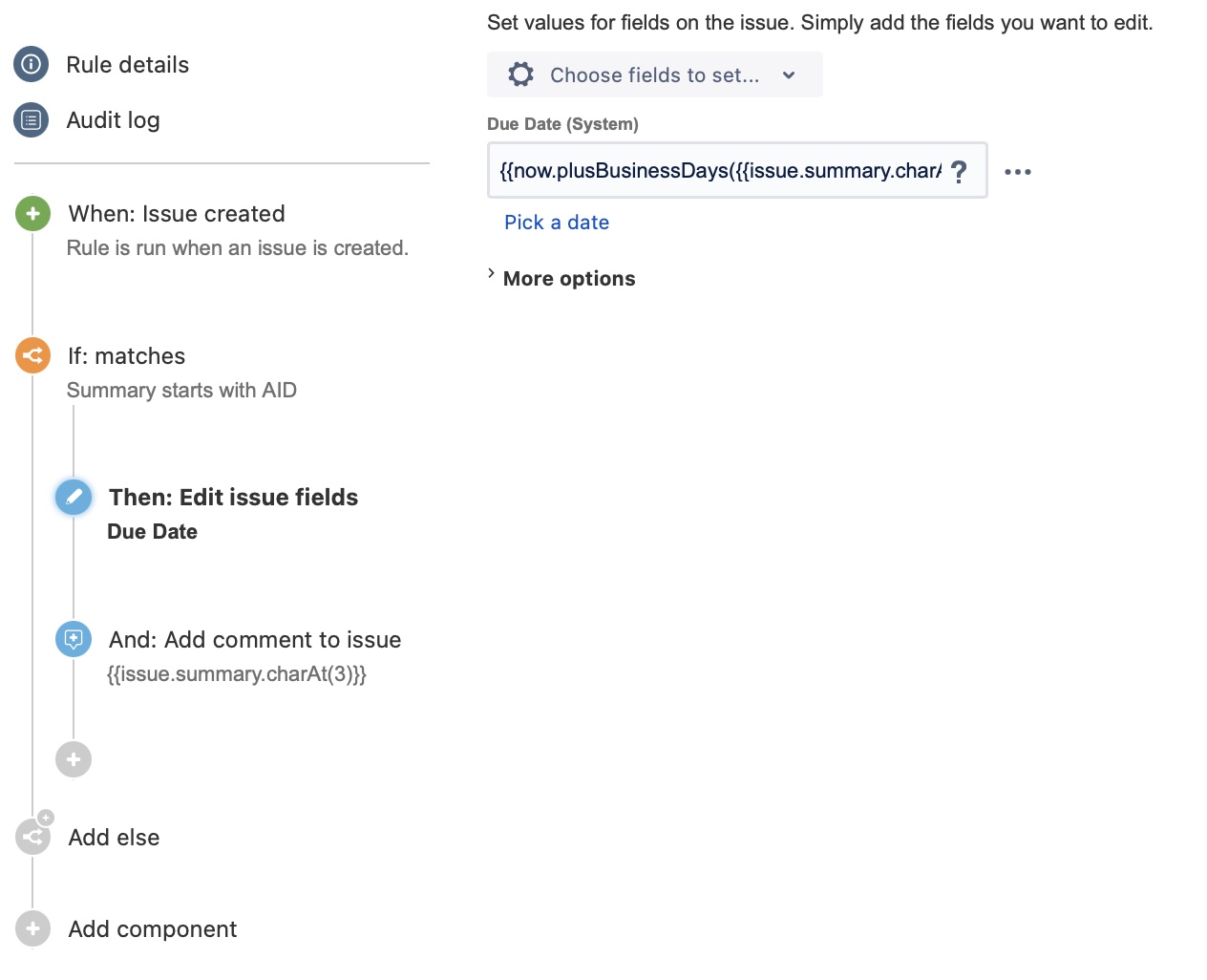Click the Add comment to issue icon
This screenshot has height=980, width=1207.
coord(74,639)
